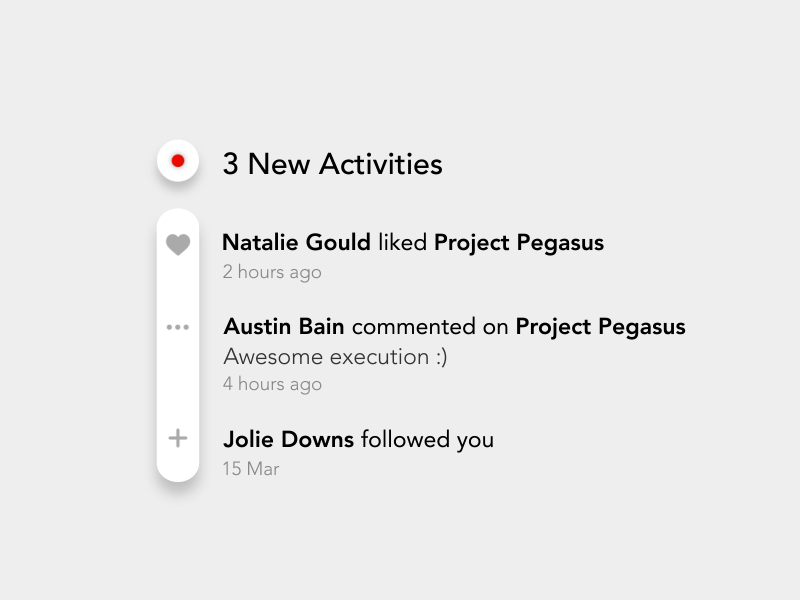Click the plus follow icon

tap(178, 438)
